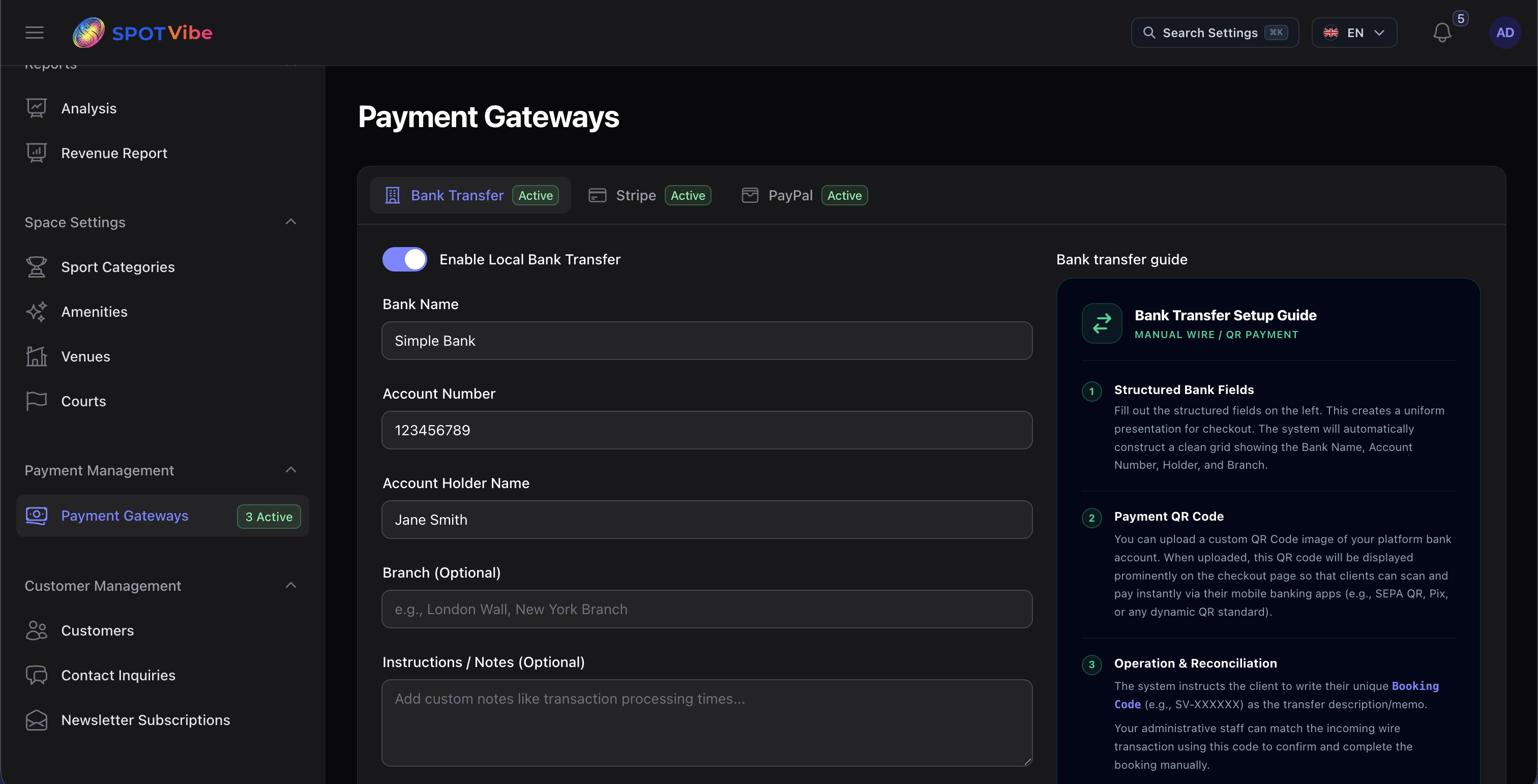Image resolution: width=1538 pixels, height=784 pixels.
Task: Click the notification count badge 5
Action: 1461,18
